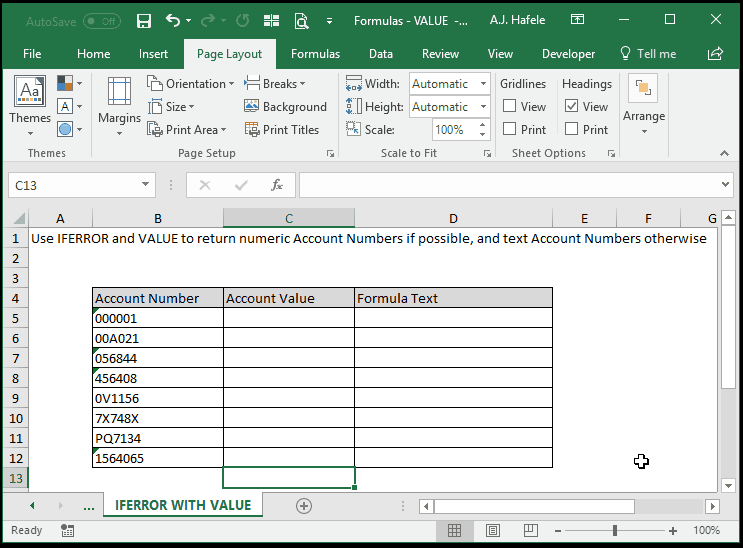Click the Zoom out minus button

pos(558,531)
